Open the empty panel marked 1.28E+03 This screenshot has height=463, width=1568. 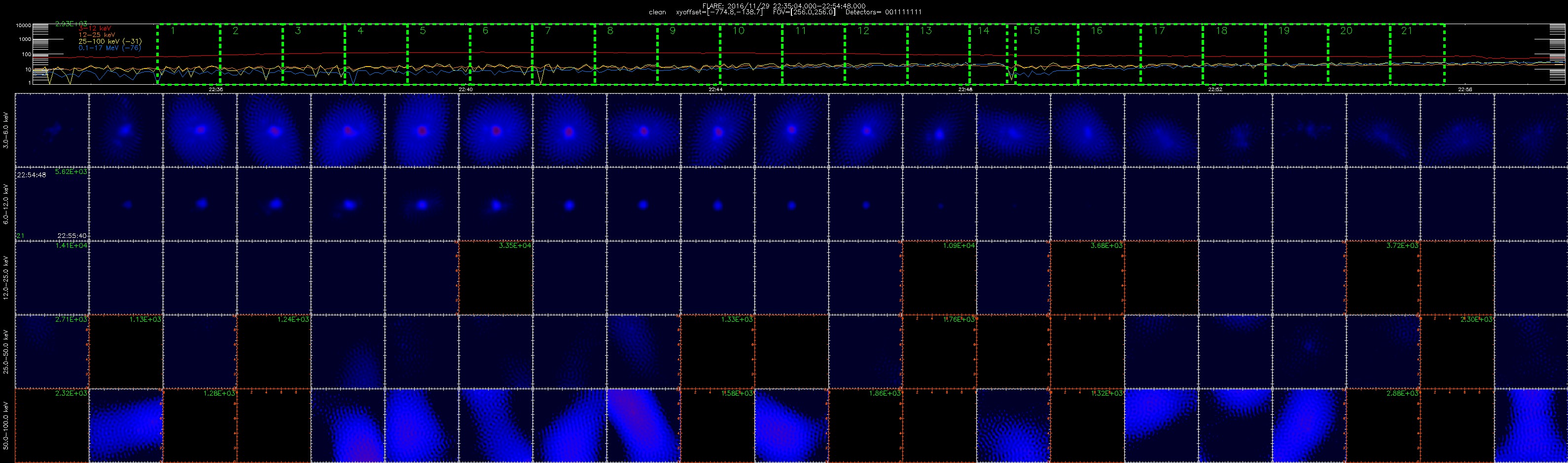pyautogui.click(x=200, y=425)
